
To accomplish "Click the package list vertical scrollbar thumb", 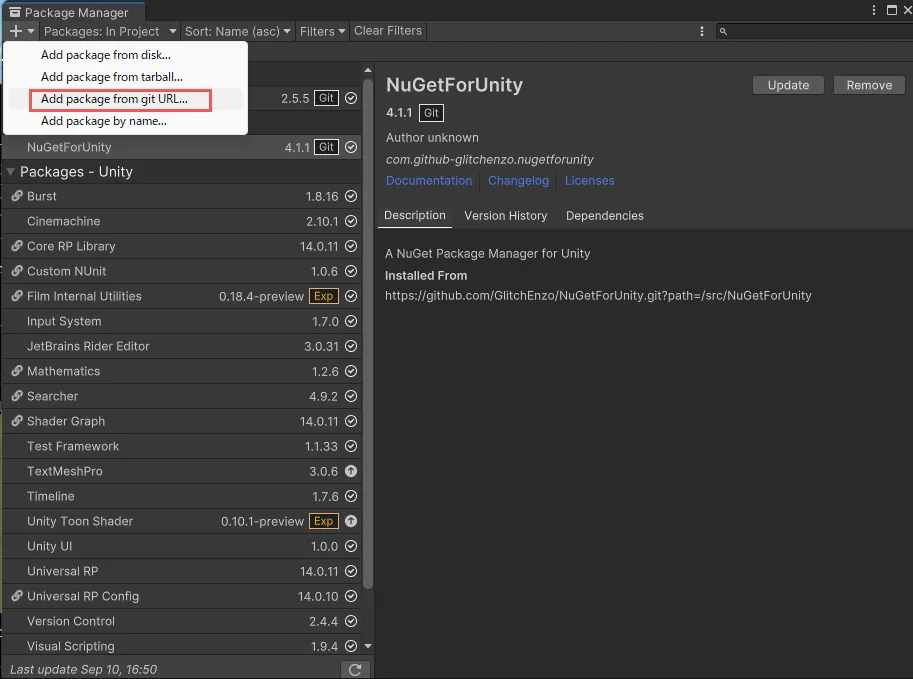I will tap(367, 333).
